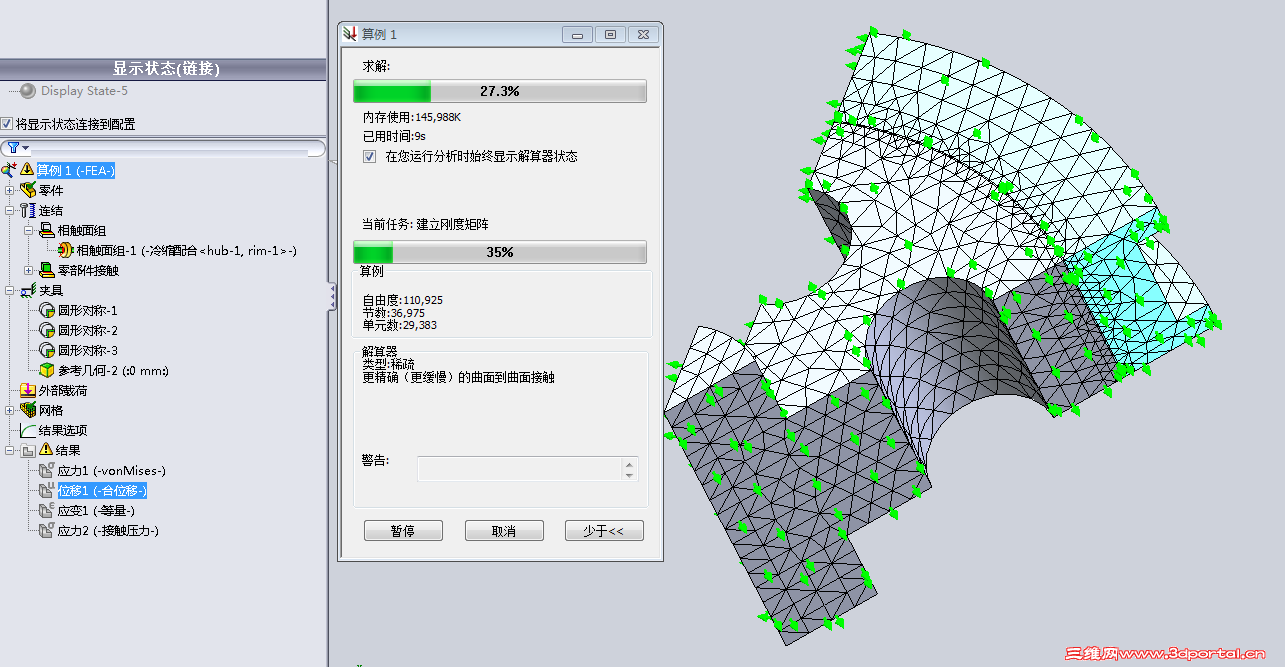Click the 显示状态(链接) panel header
The height and width of the screenshot is (667, 1285).
[x=165, y=69]
